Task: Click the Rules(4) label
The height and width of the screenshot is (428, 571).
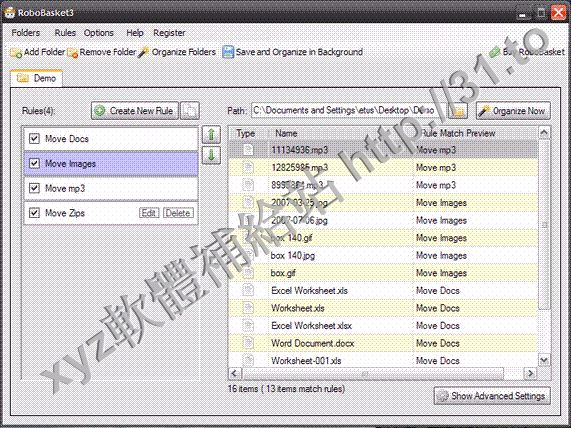Action: [x=38, y=111]
